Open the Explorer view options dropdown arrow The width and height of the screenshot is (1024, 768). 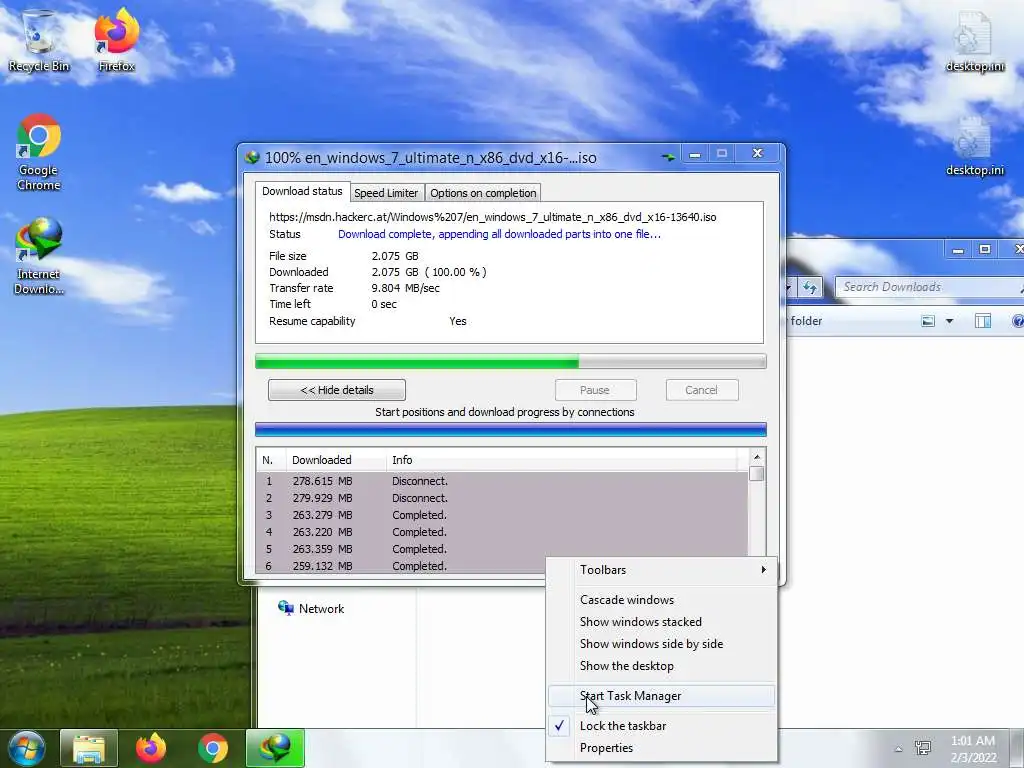click(949, 321)
